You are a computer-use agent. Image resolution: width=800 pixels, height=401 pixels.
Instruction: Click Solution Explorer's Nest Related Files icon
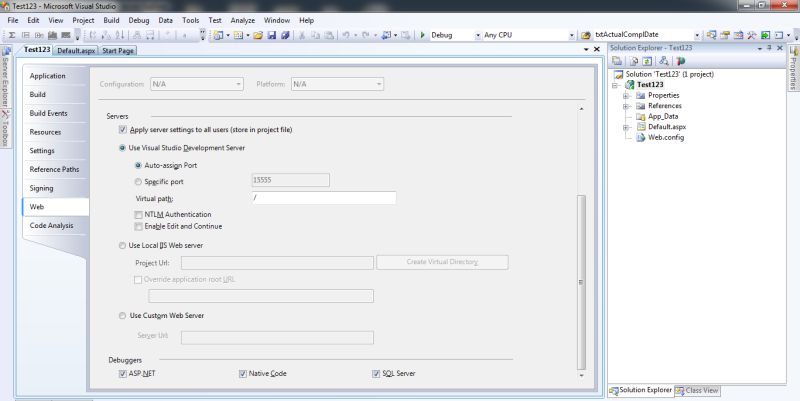[x=664, y=61]
